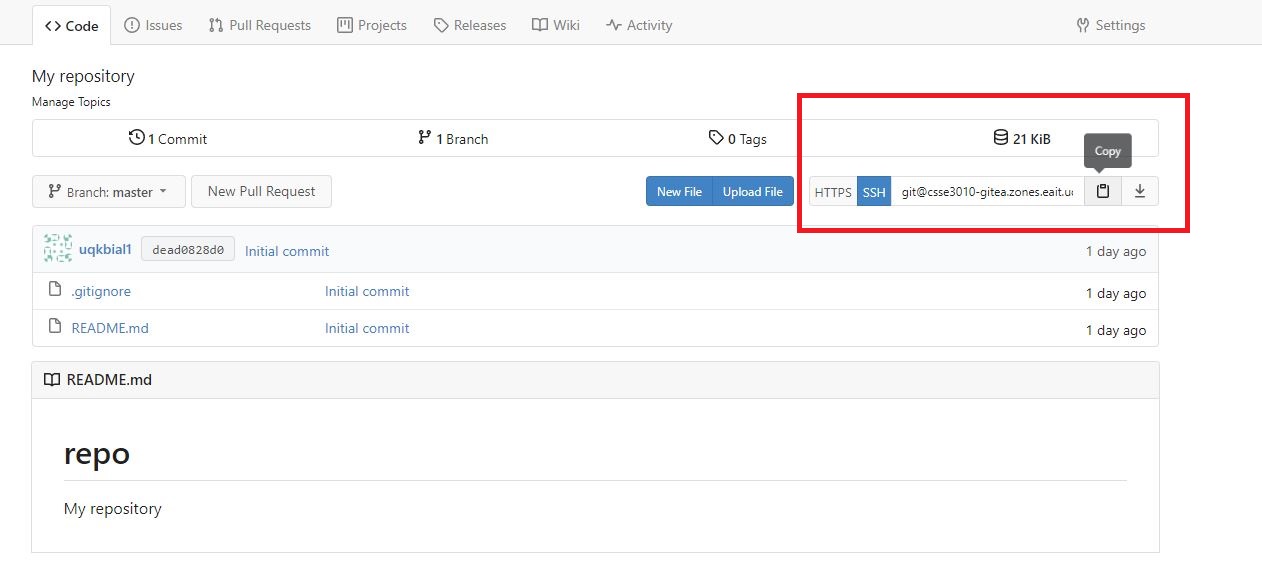Viewport: 1262px width, 584px height.
Task: View the 1 Commit history
Action: click(168, 138)
